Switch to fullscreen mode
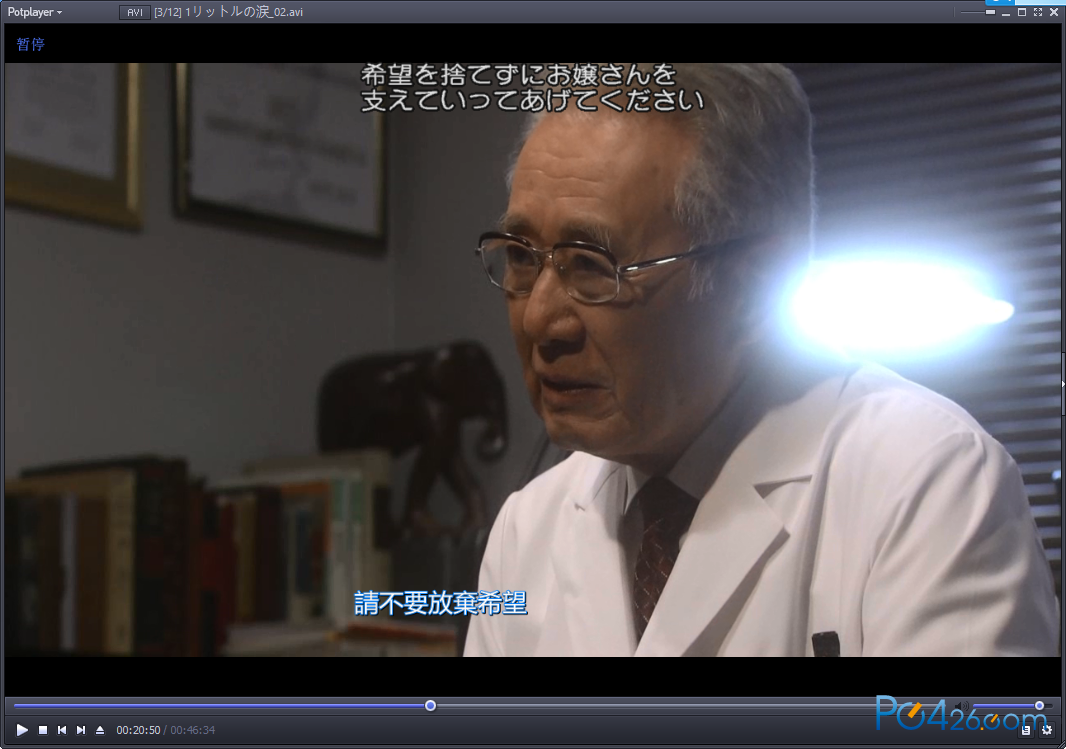This screenshot has height=749, width=1066. pyautogui.click(x=1038, y=12)
